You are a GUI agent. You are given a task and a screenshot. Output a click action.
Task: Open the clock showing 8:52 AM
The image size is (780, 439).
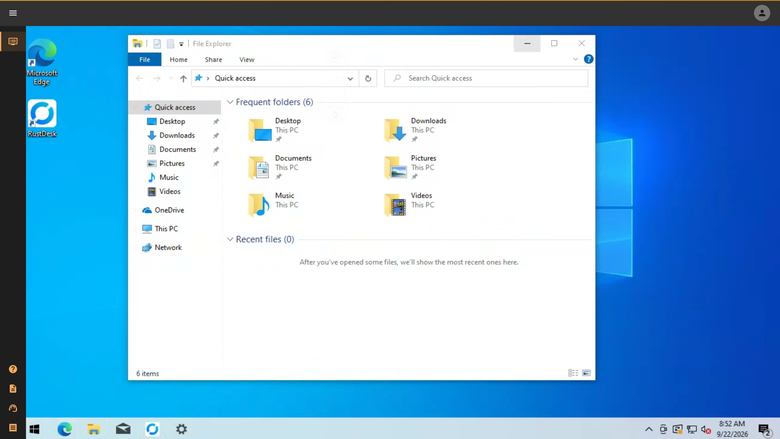click(x=732, y=429)
